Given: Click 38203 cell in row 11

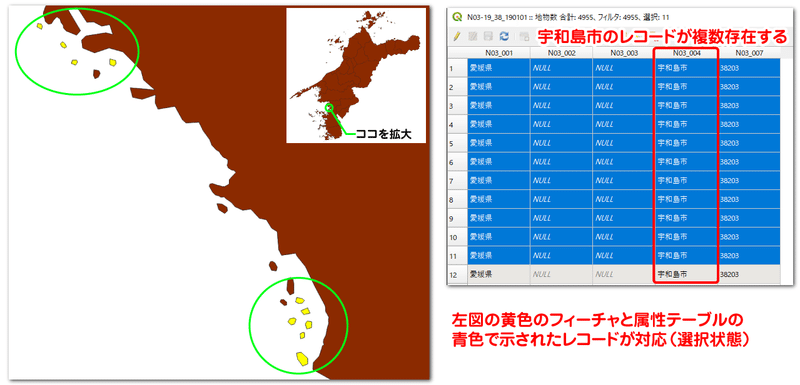Looking at the screenshot, I should (x=749, y=255).
